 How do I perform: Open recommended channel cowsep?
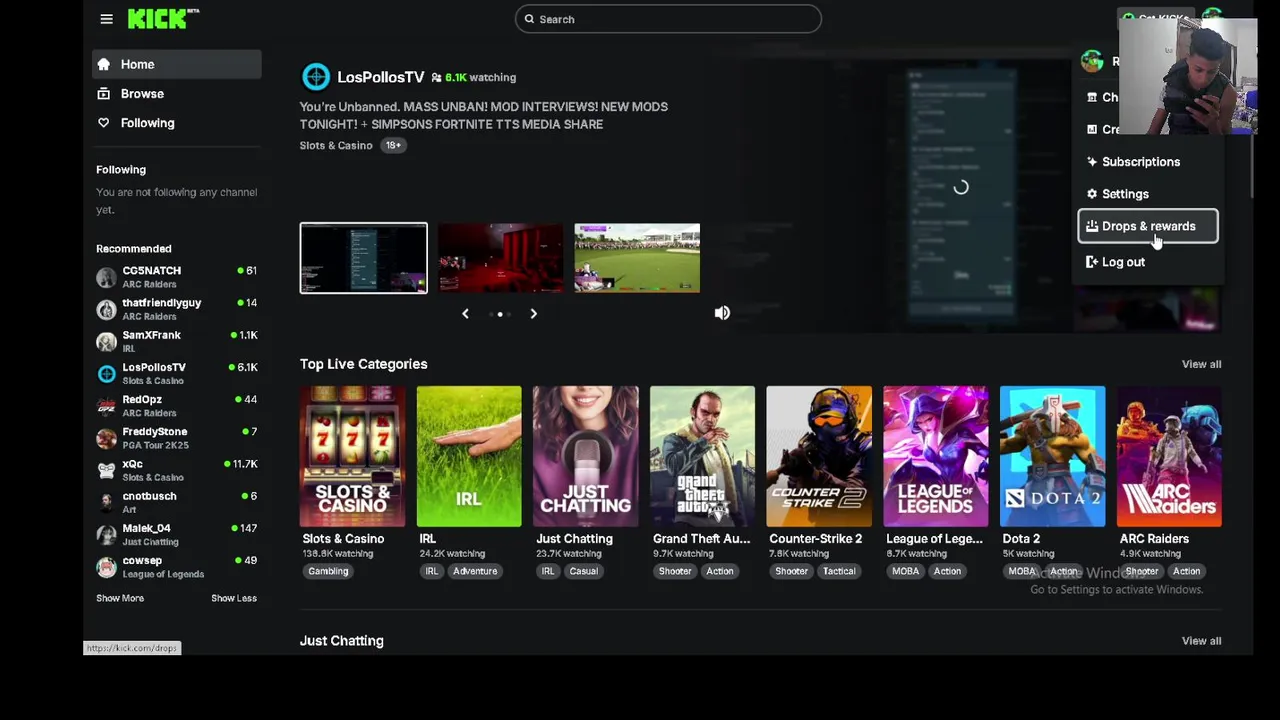coord(177,566)
